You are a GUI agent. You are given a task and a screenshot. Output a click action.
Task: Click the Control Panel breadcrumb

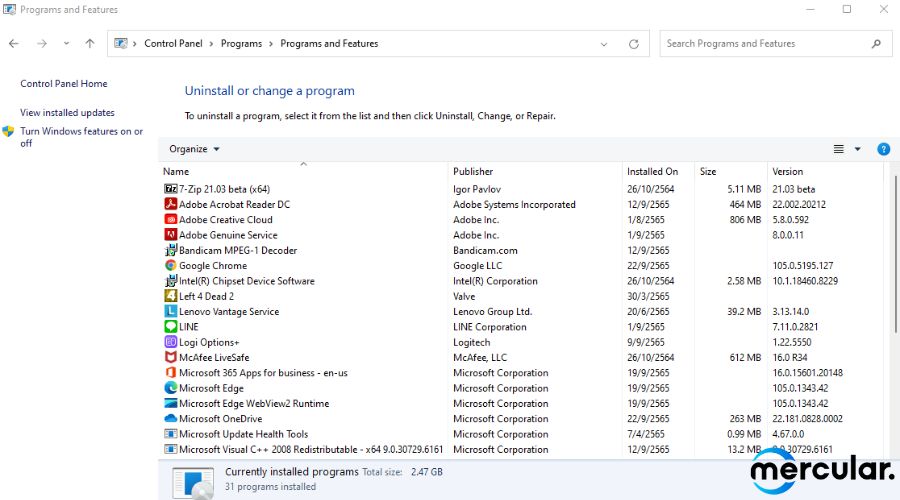173,44
